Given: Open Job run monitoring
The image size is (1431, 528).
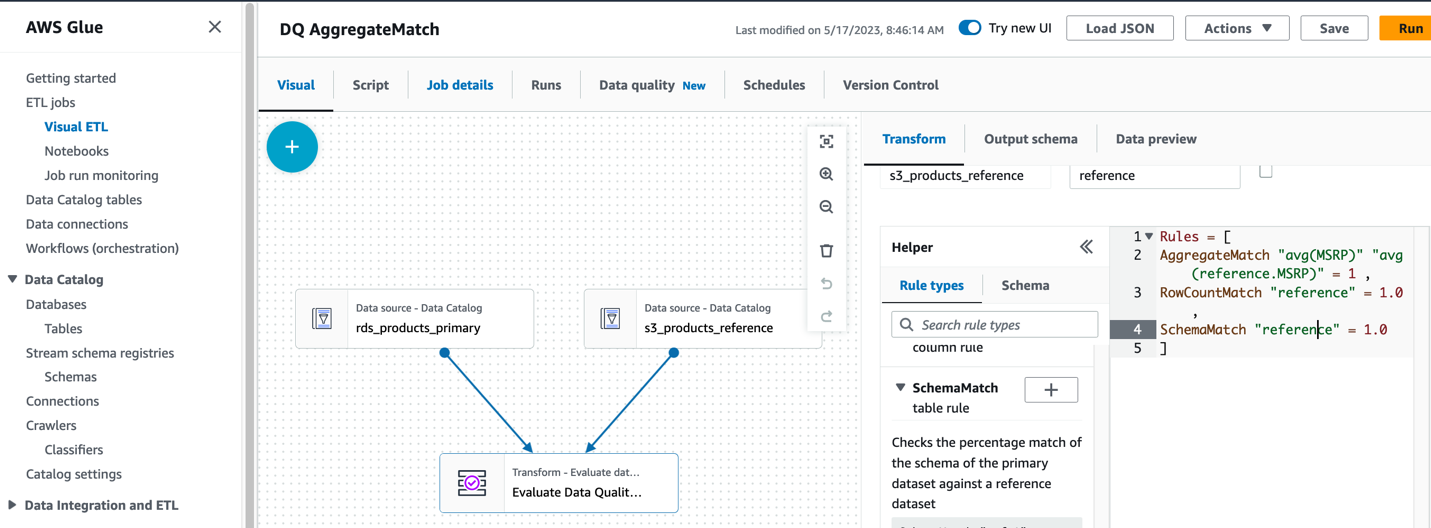Looking at the screenshot, I should (x=101, y=175).
